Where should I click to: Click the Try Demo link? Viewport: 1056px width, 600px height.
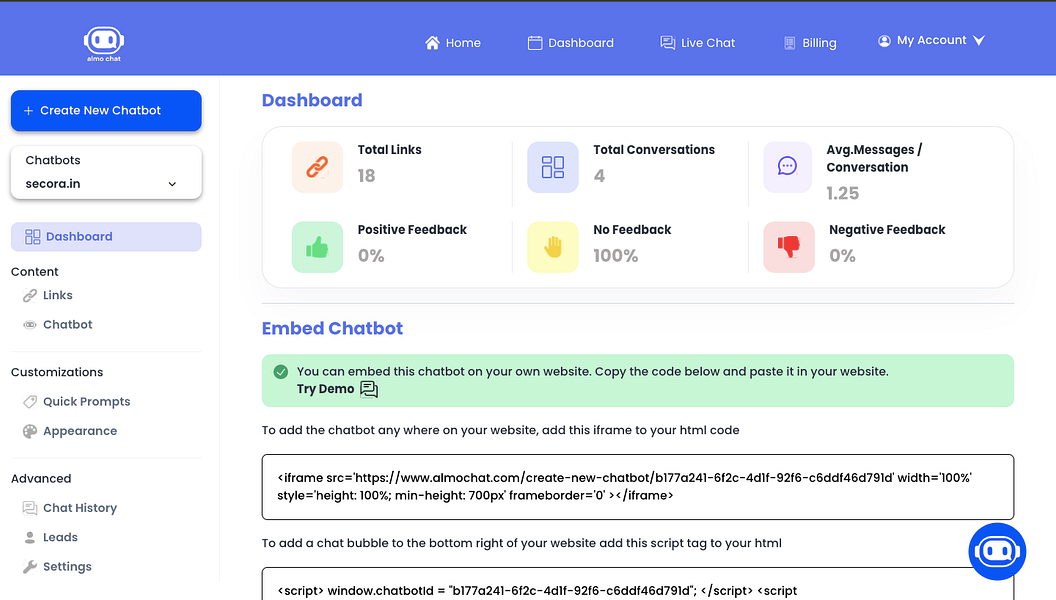(325, 389)
